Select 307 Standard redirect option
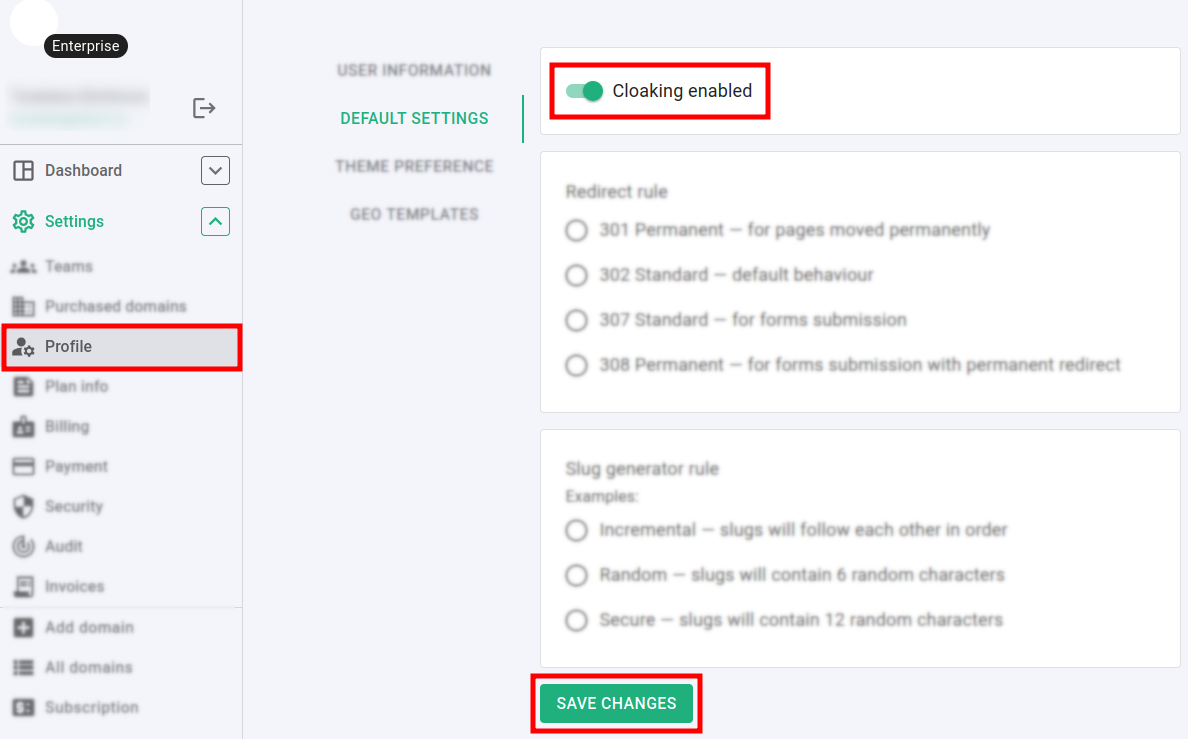 (x=576, y=321)
